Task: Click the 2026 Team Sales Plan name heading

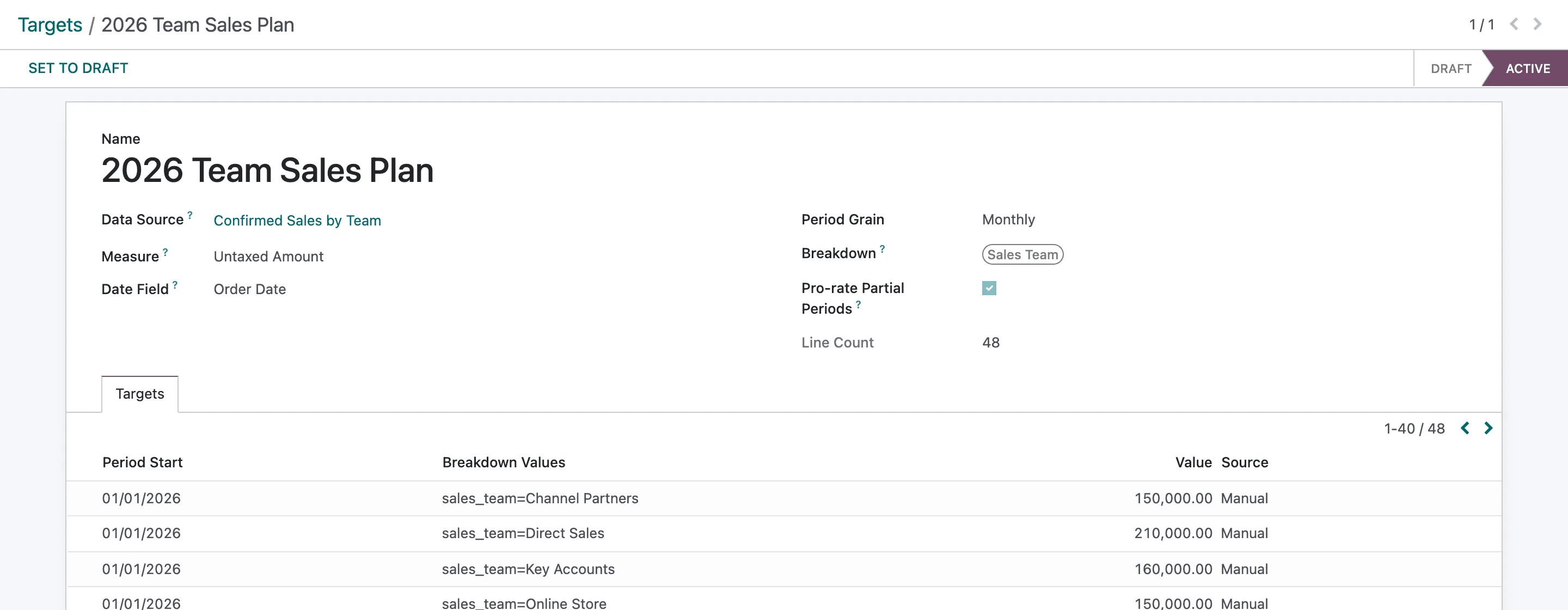Action: click(267, 170)
